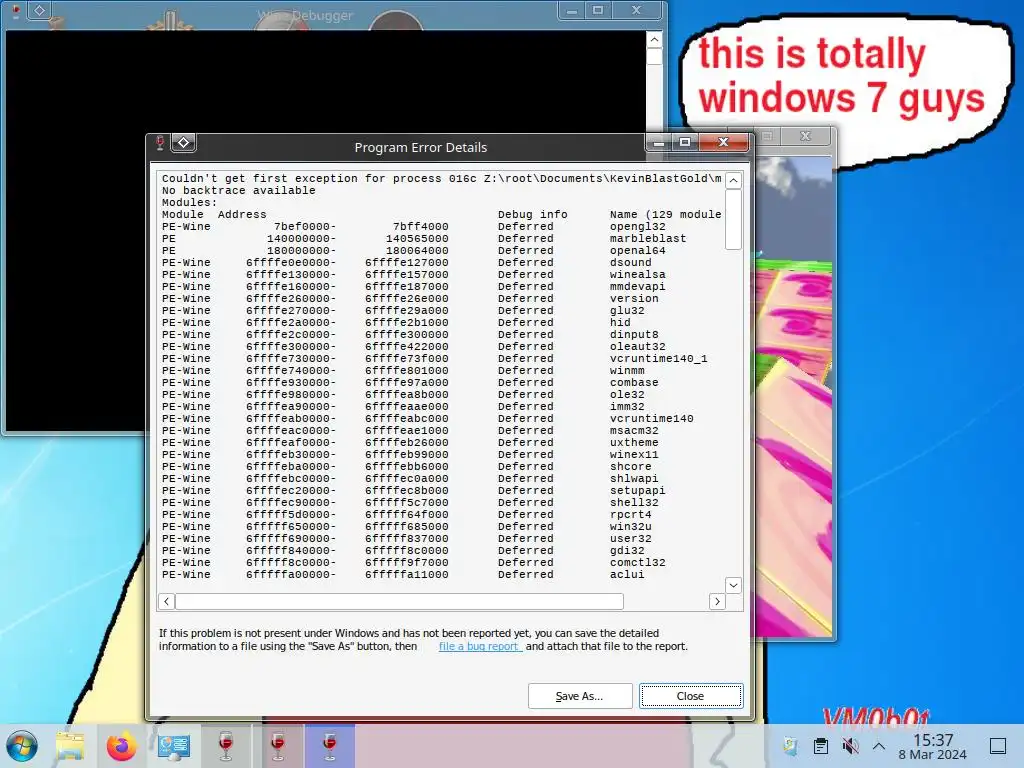Viewport: 1024px width, 768px height.
Task: Click the user32 module name
Action: (630, 539)
